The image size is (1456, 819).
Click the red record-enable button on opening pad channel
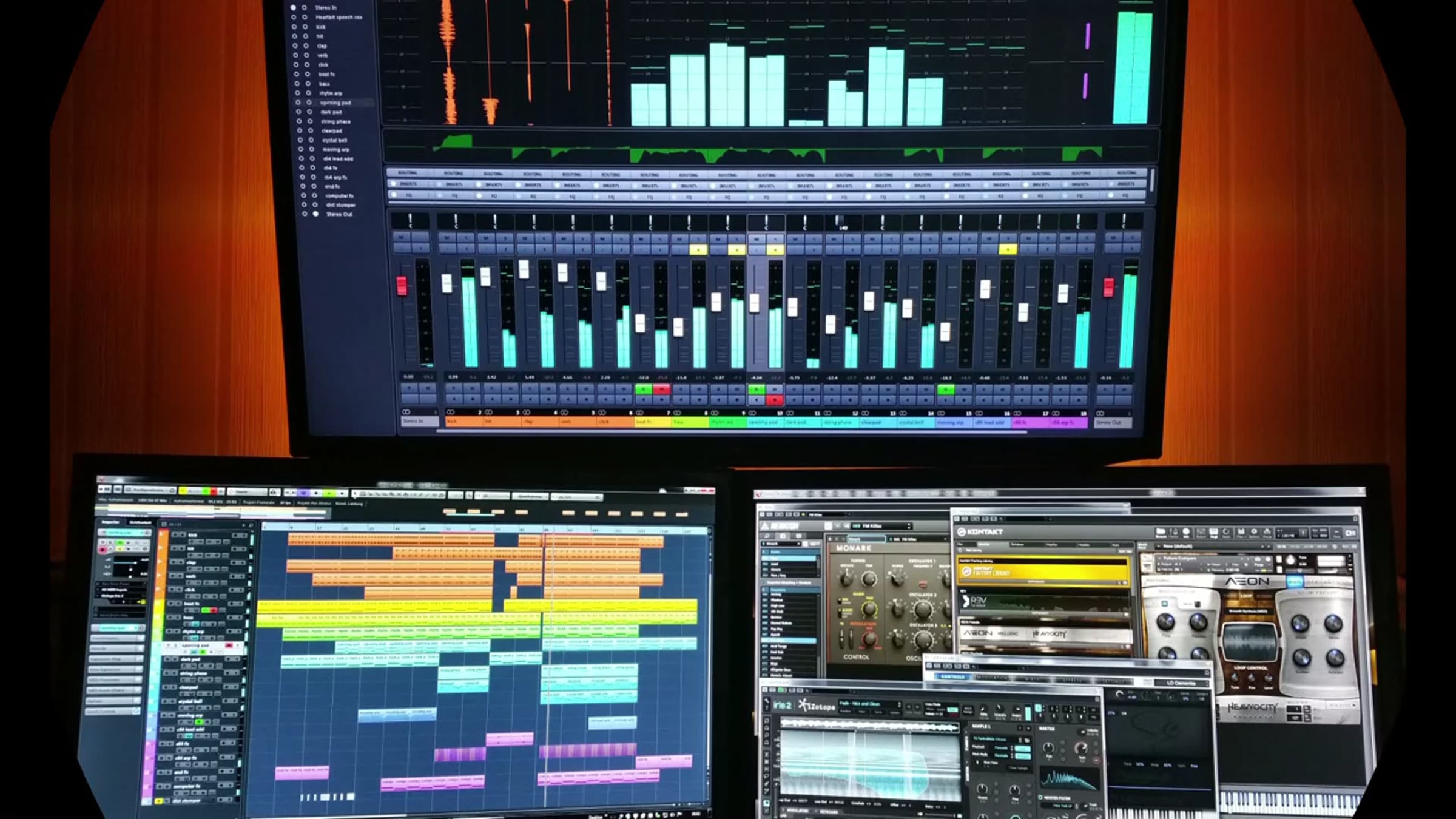tap(774, 400)
